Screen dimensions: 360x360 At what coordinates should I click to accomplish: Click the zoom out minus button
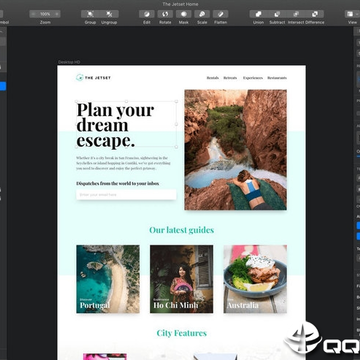pos(33,14)
